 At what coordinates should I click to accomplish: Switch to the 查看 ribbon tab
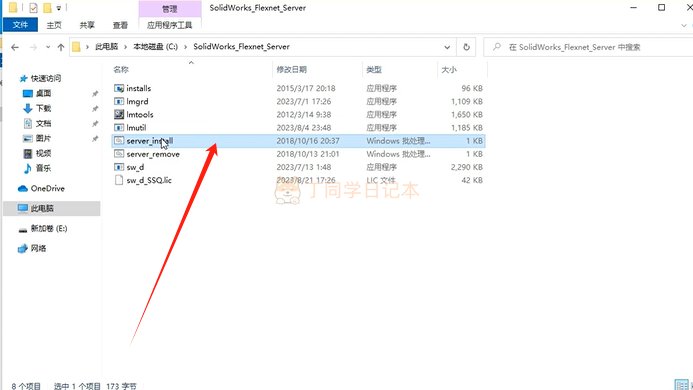point(120,25)
